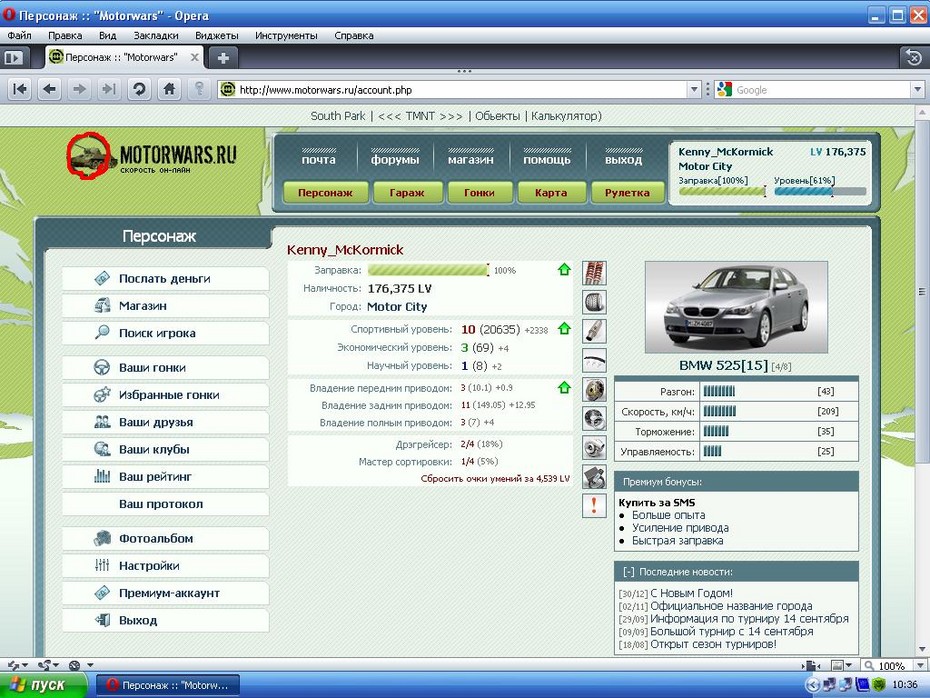Image resolution: width=930 pixels, height=698 pixels.
Task: Click the green Персонаж tab button
Action: [325, 193]
